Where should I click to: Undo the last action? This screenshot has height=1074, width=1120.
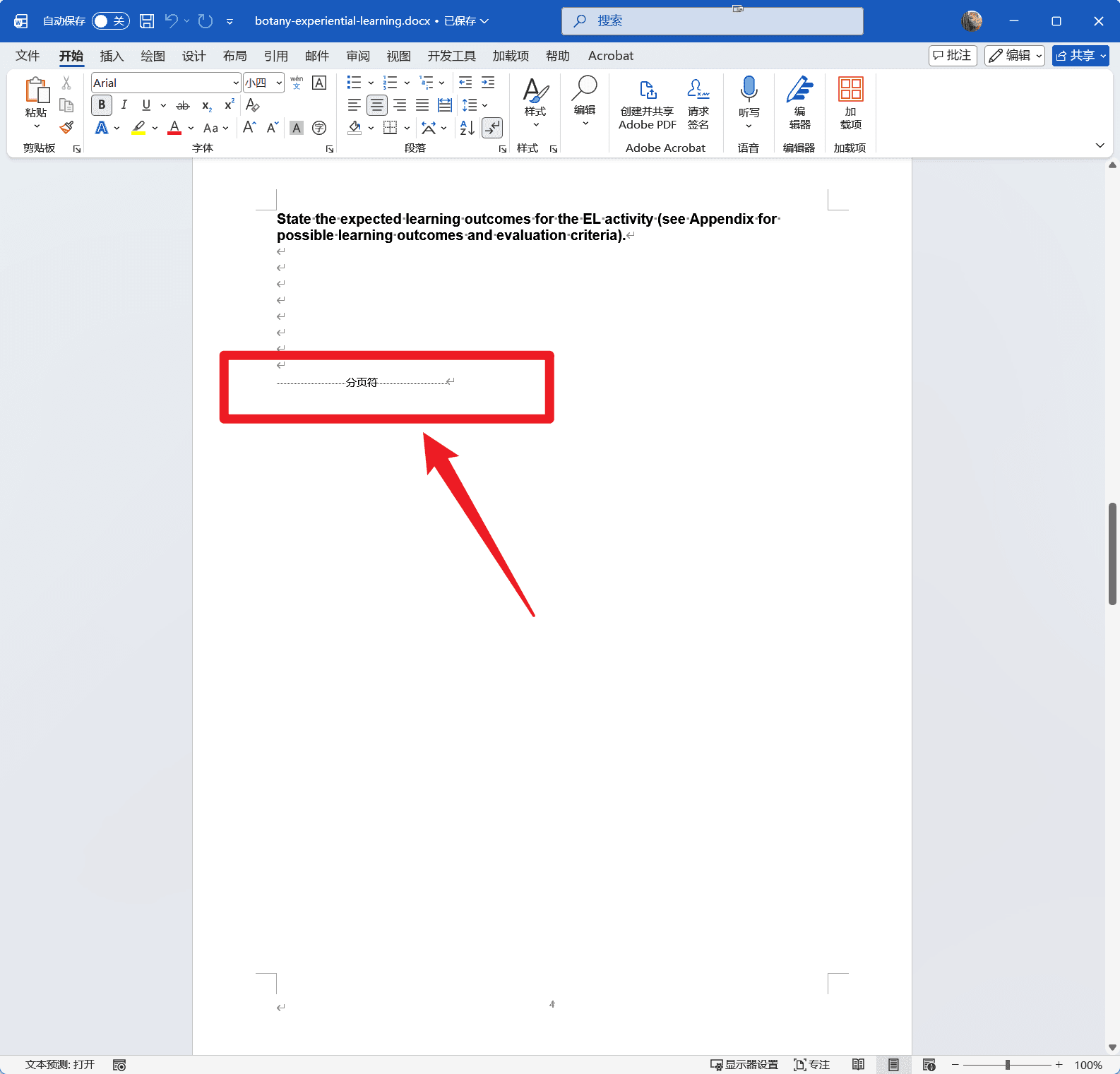(172, 21)
